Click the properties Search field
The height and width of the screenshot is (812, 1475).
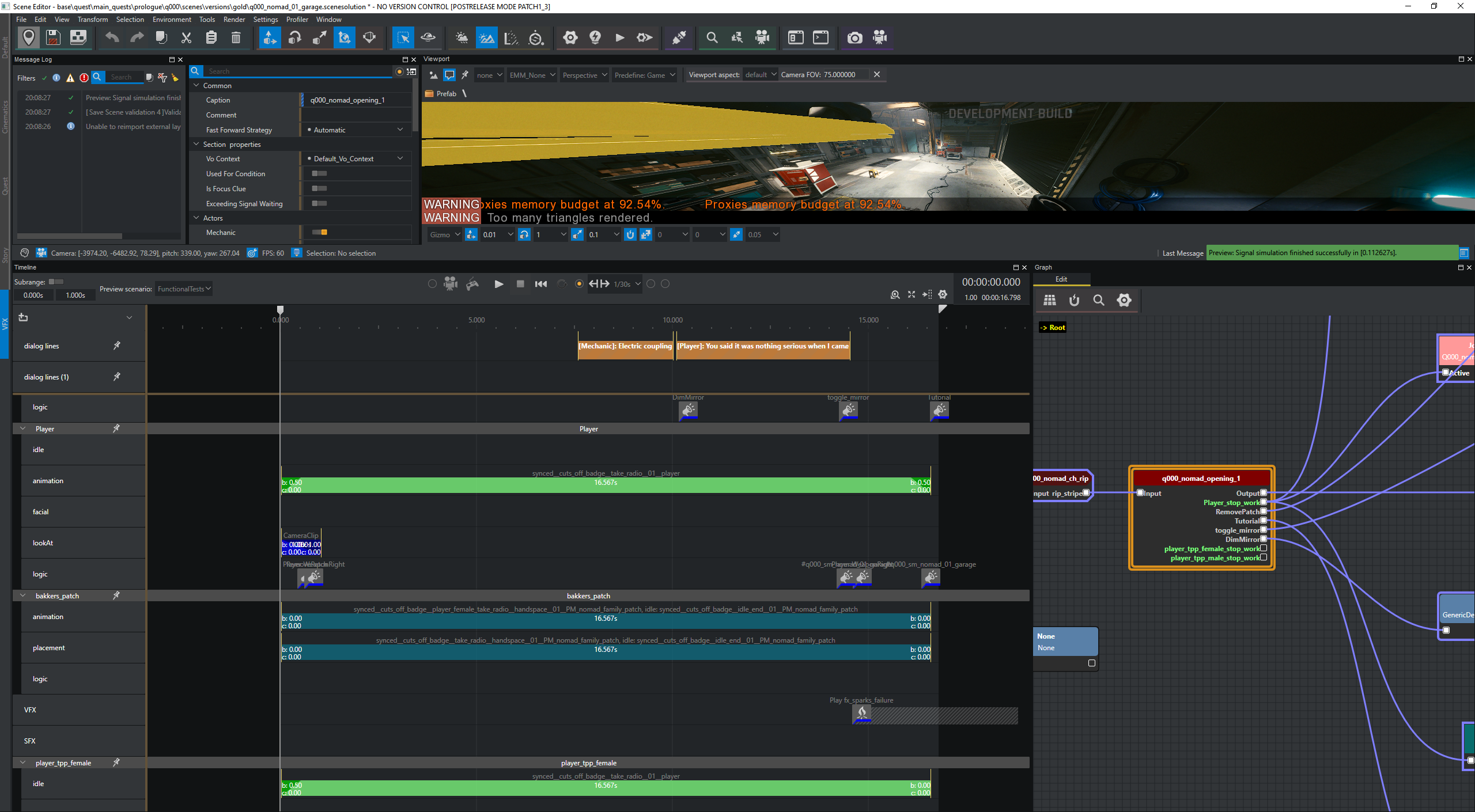[298, 71]
